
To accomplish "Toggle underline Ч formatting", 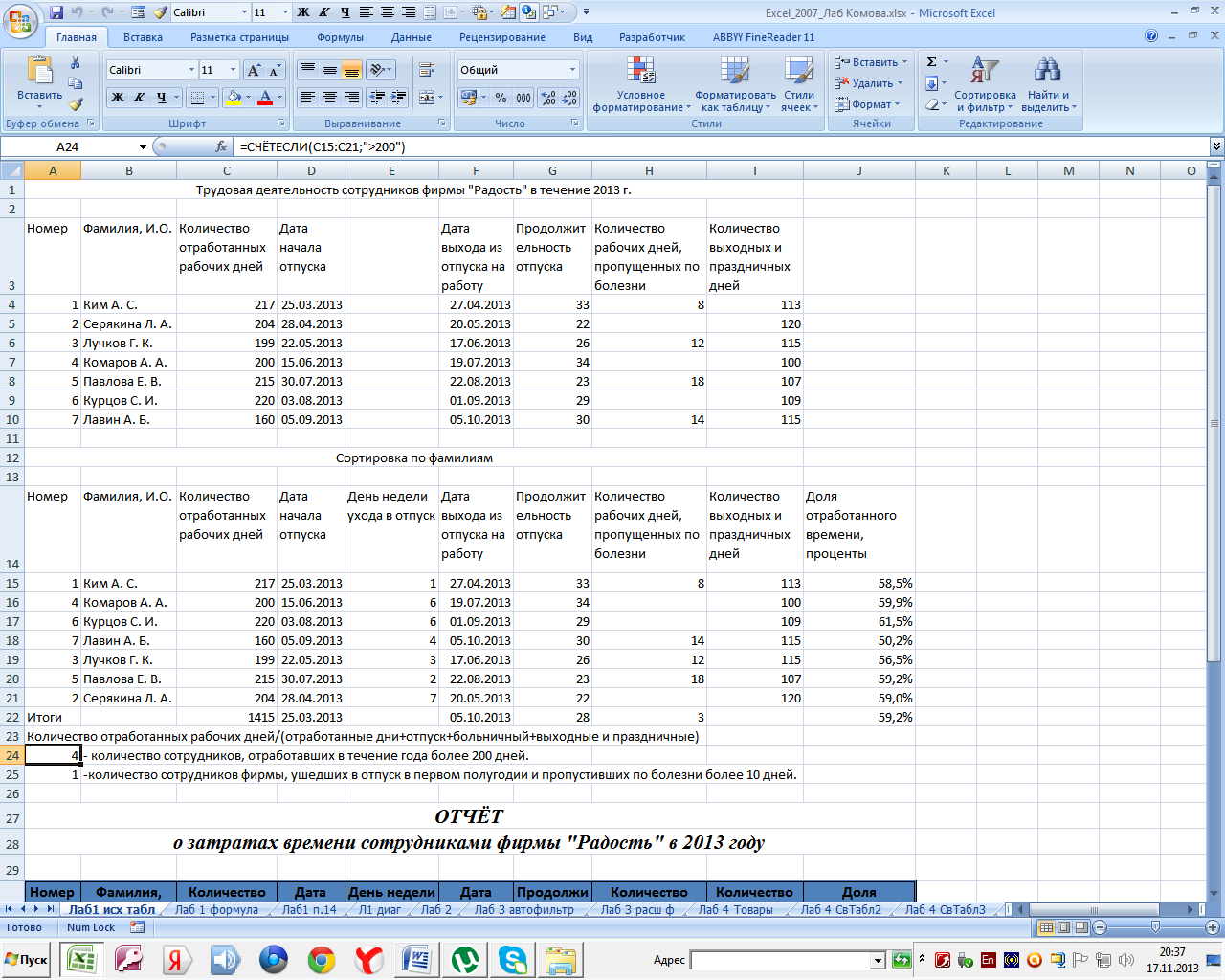I will point(162,98).
